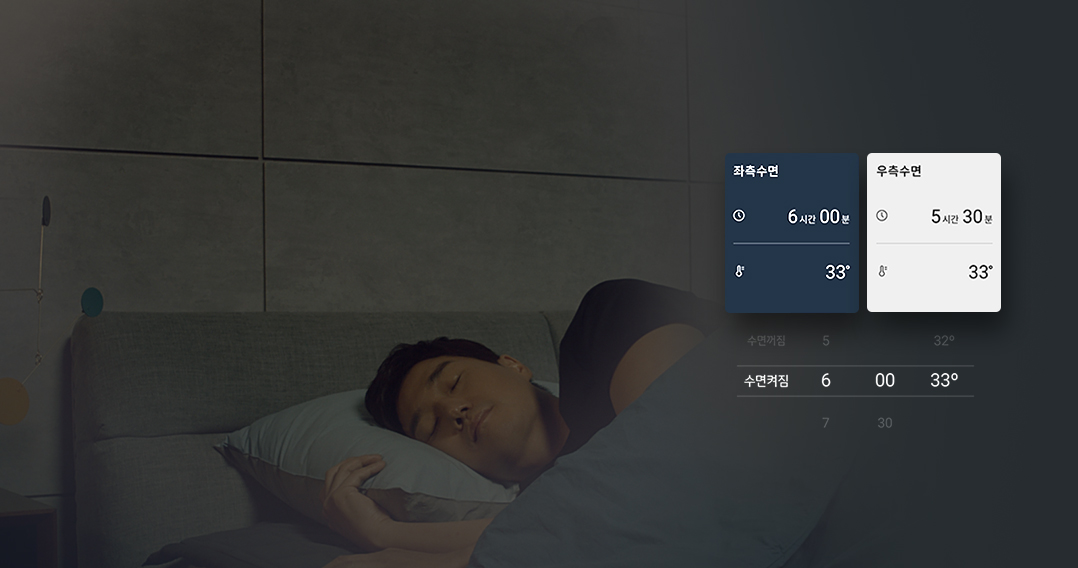
Task: Open the 5시간 30분 duration in right card
Action: (x=961, y=217)
